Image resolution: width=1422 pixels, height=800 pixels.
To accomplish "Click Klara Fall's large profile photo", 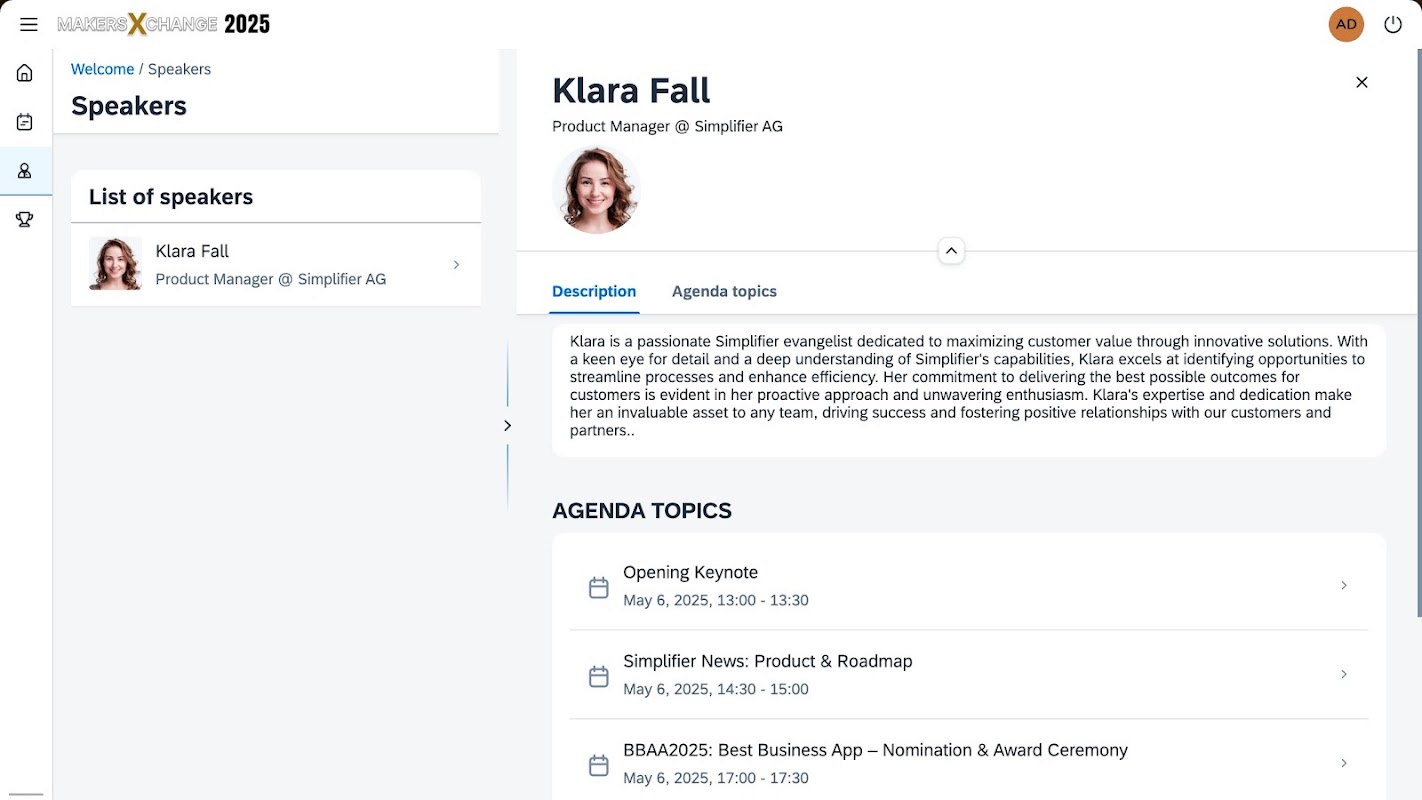I will (596, 190).
